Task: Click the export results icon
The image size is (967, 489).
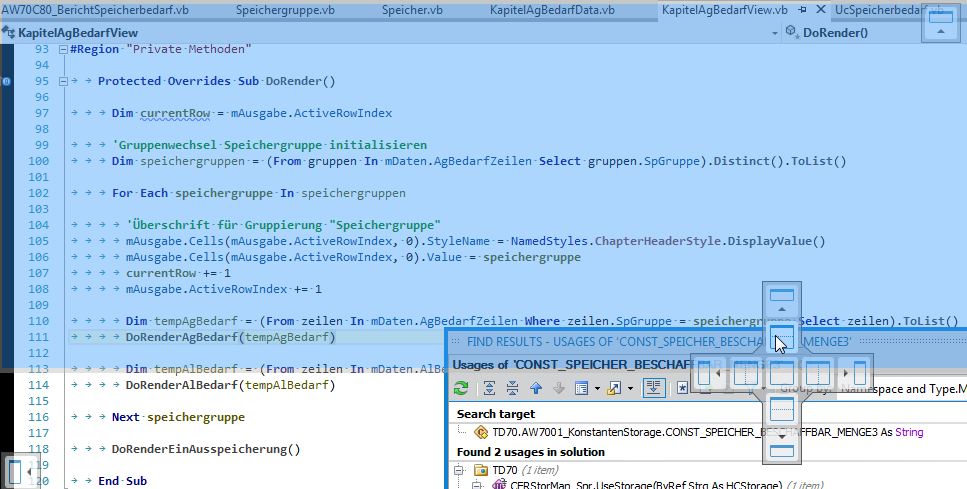Action: [x=614, y=388]
